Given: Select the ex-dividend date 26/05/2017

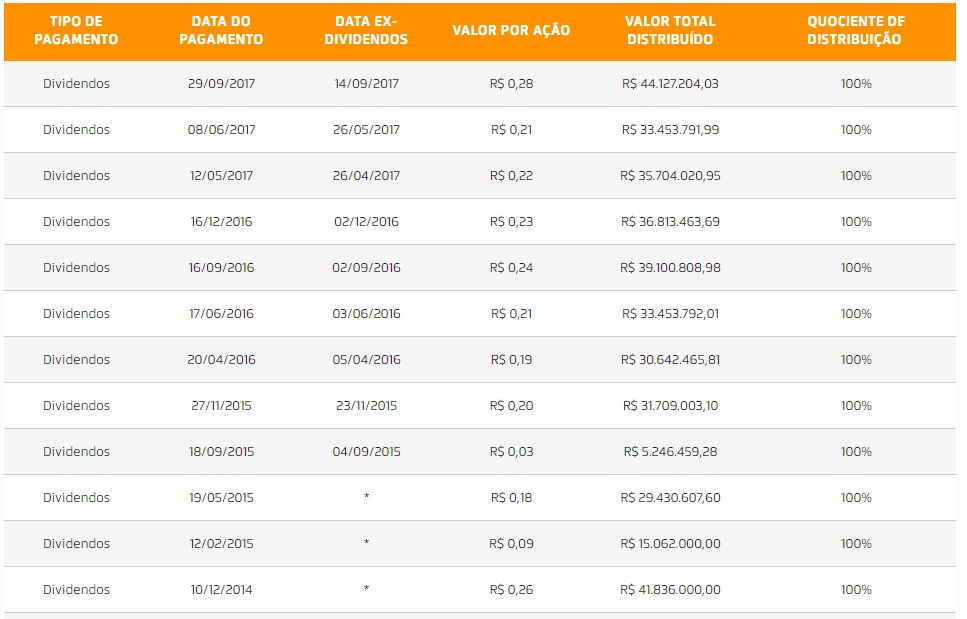Looking at the screenshot, I should tap(366, 129).
